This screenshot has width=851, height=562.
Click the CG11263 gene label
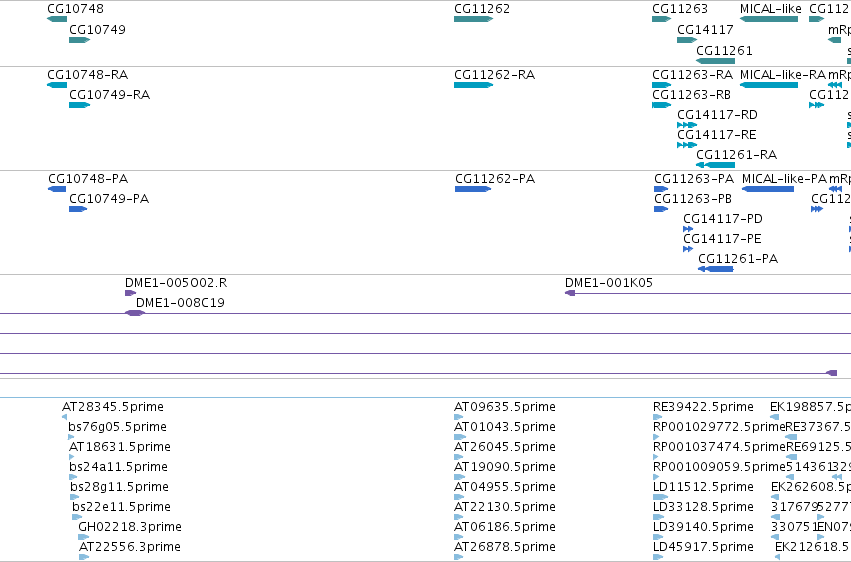[679, 9]
